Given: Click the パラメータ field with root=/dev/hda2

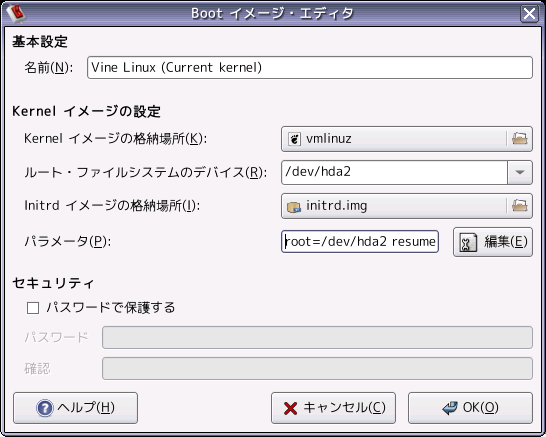Looking at the screenshot, I should click(x=360, y=241).
